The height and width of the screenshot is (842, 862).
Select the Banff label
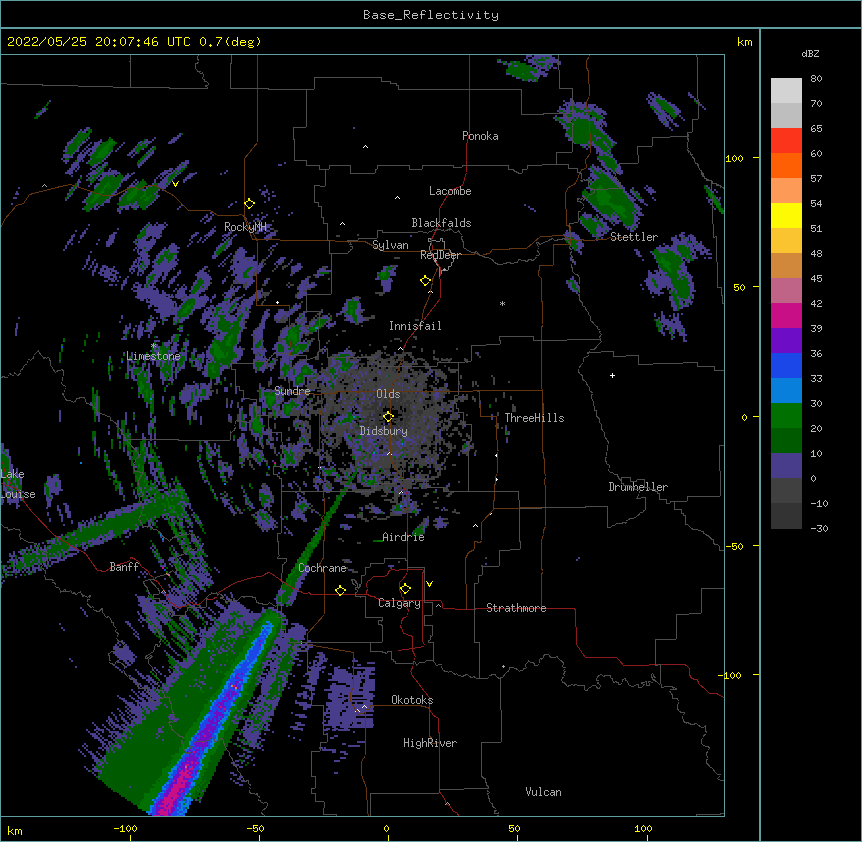point(124,567)
